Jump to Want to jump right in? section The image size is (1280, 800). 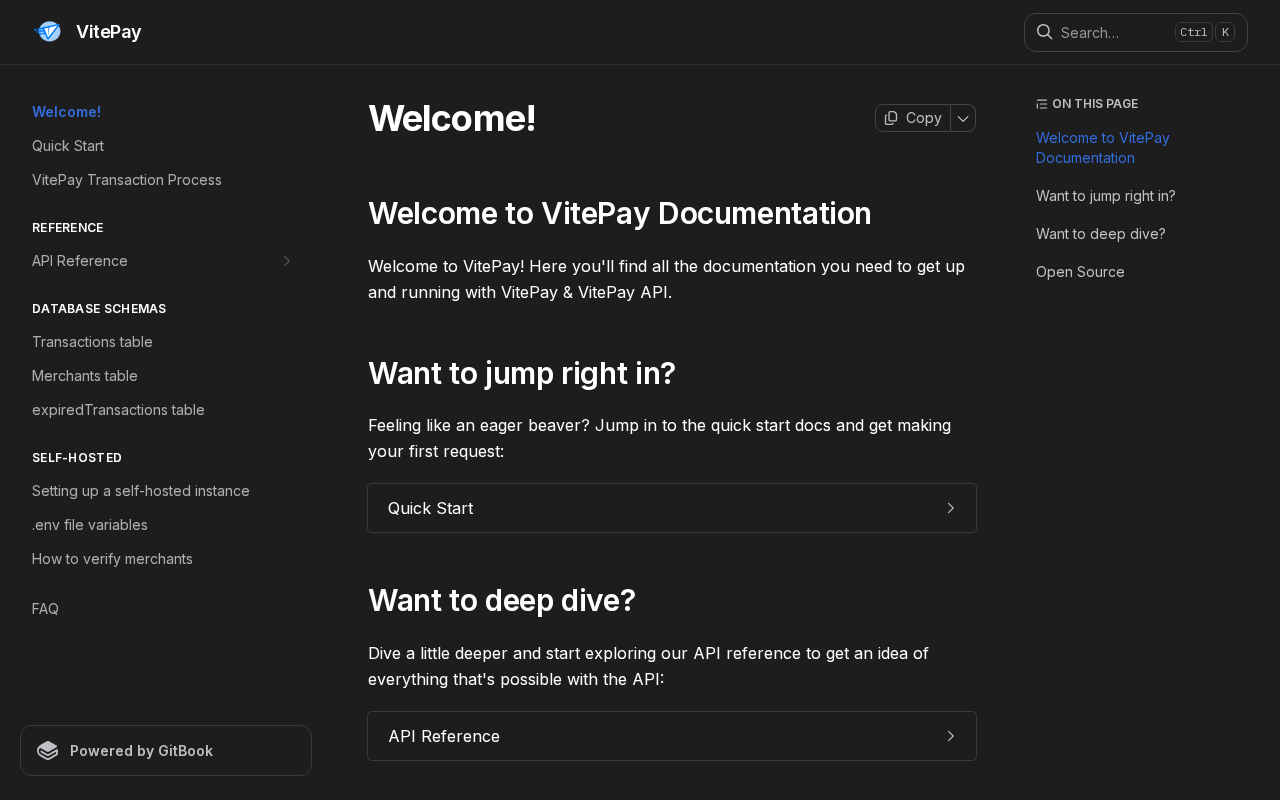click(1106, 196)
